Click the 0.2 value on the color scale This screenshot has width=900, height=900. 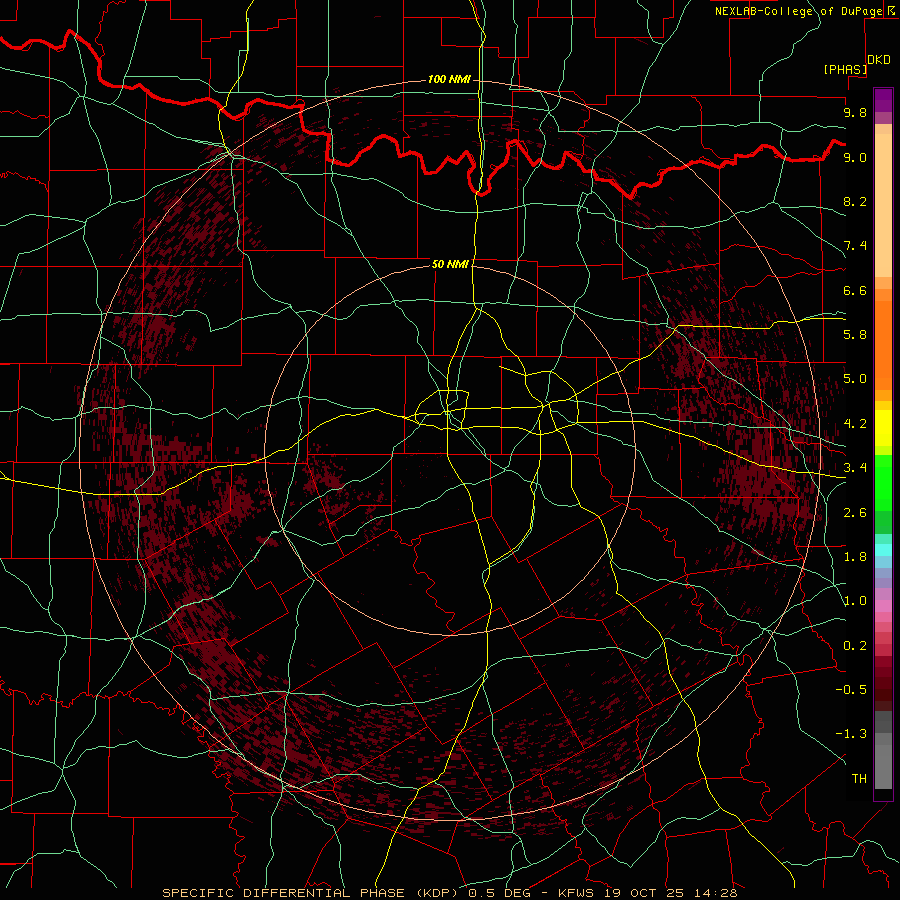point(855,646)
